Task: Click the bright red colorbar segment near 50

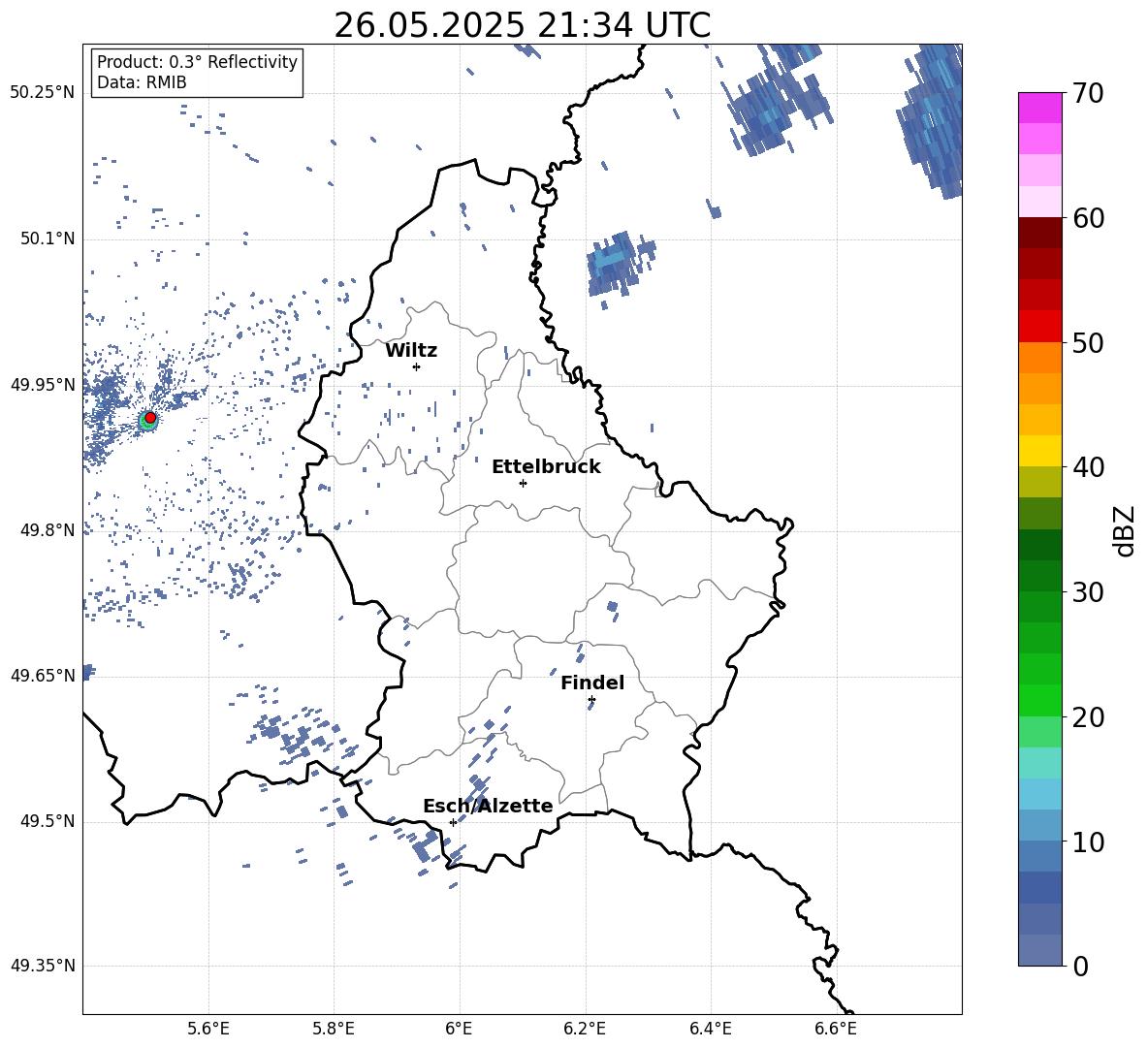Action: (x=1039, y=327)
